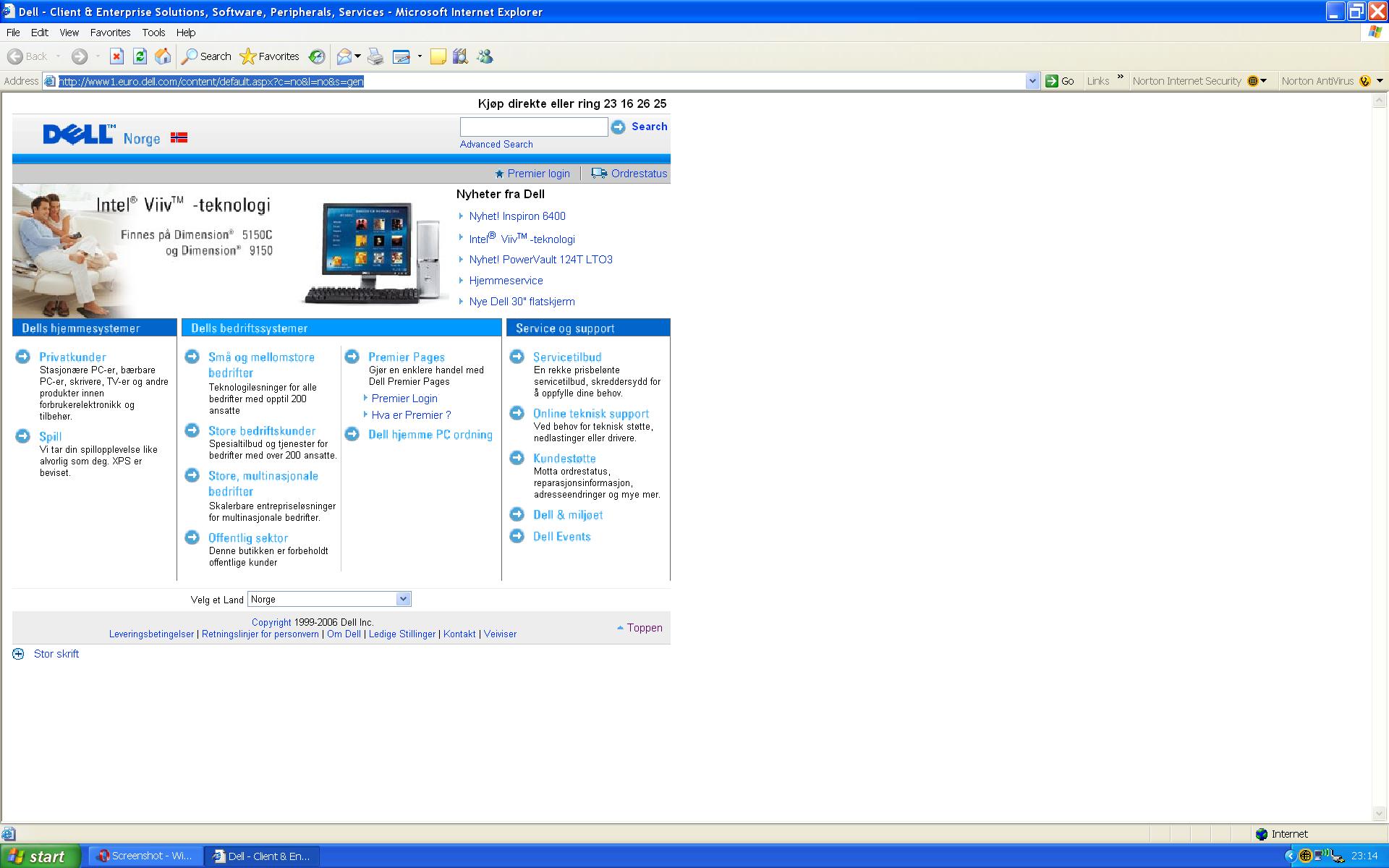Open Nyhet! Inspiron 6400 news link
This screenshot has width=1389, height=868.
pos(517,216)
